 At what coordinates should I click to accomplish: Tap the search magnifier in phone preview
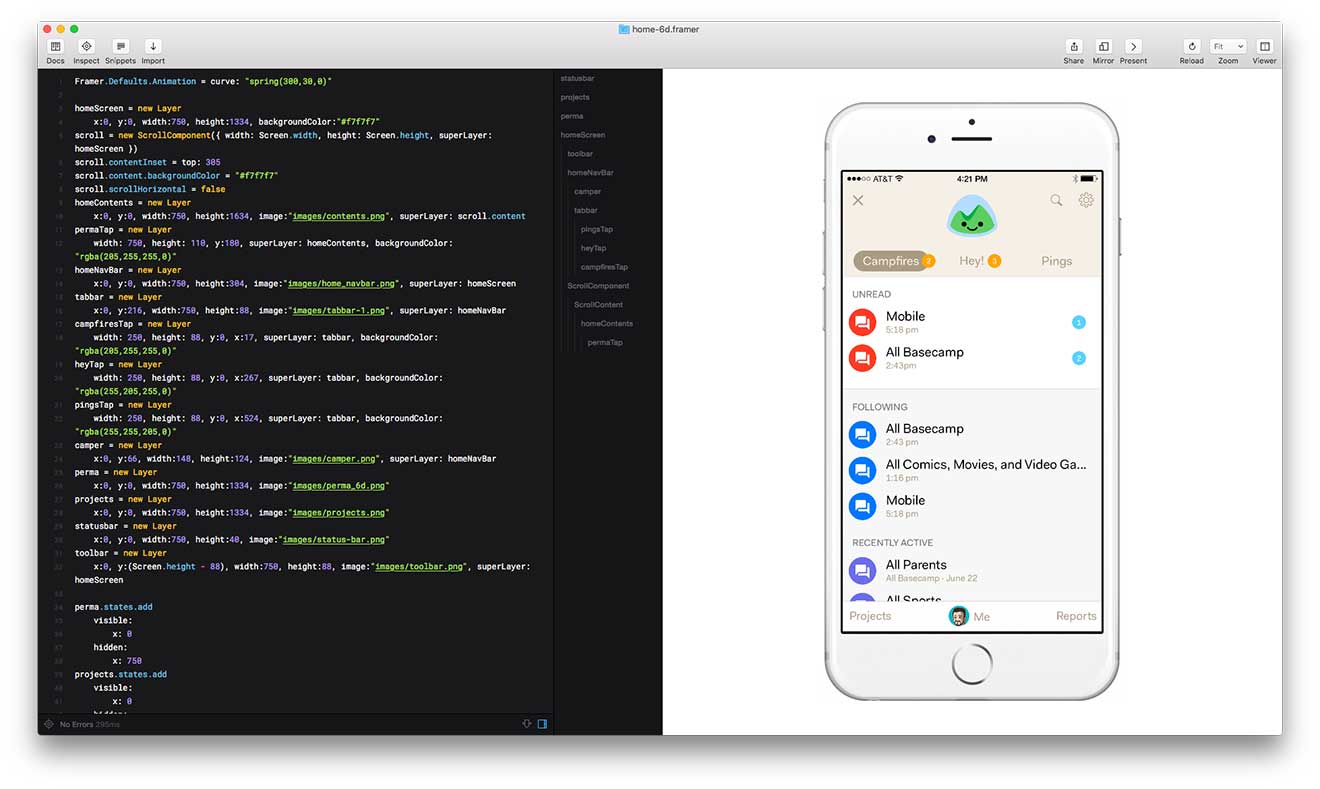1056,201
